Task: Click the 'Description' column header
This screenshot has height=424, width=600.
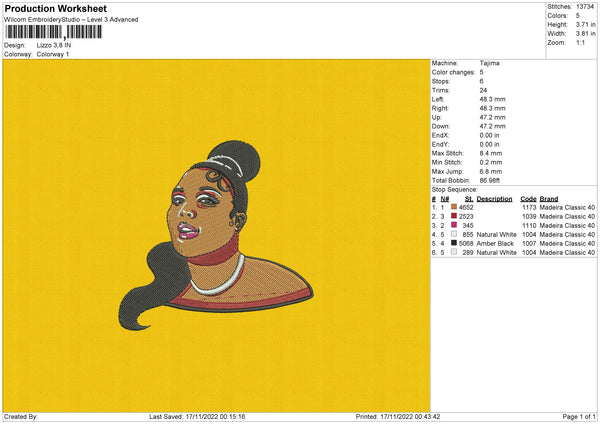Action: point(494,199)
